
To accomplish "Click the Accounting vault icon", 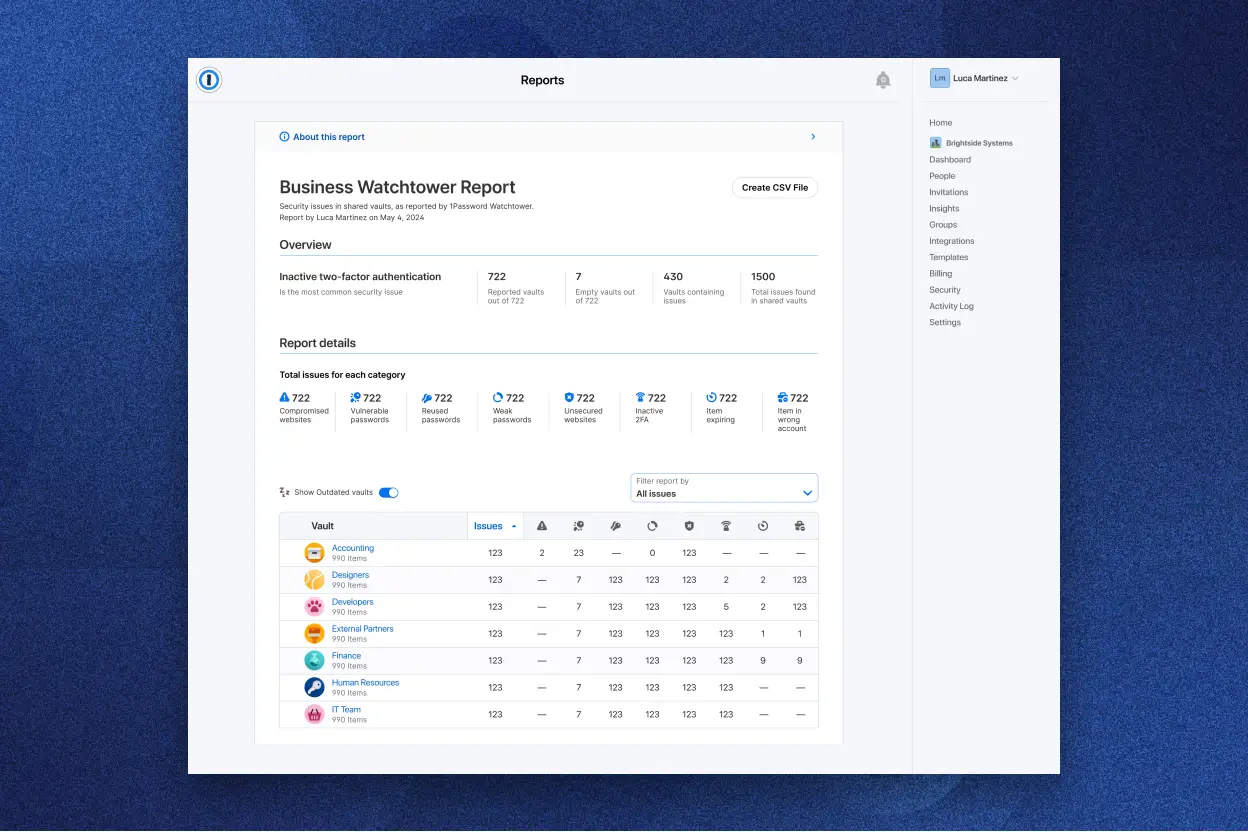I will [x=315, y=553].
